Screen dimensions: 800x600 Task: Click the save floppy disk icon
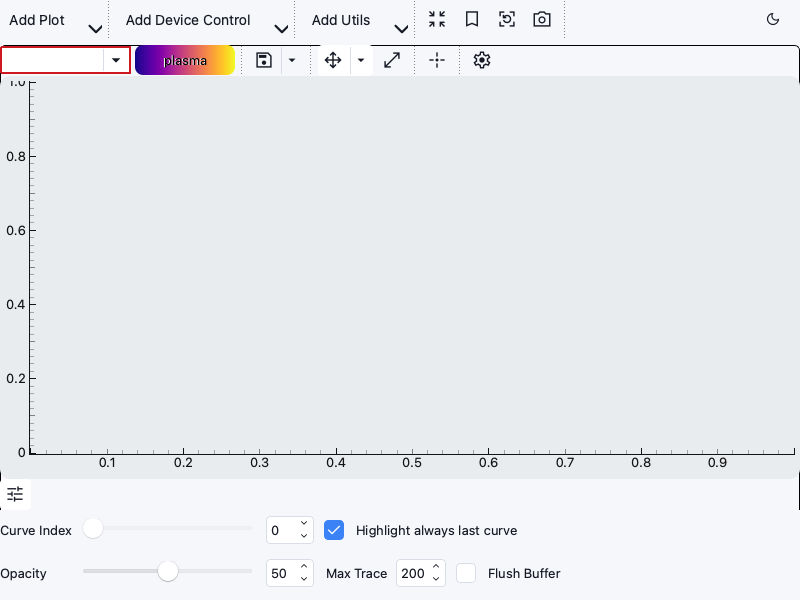264,60
